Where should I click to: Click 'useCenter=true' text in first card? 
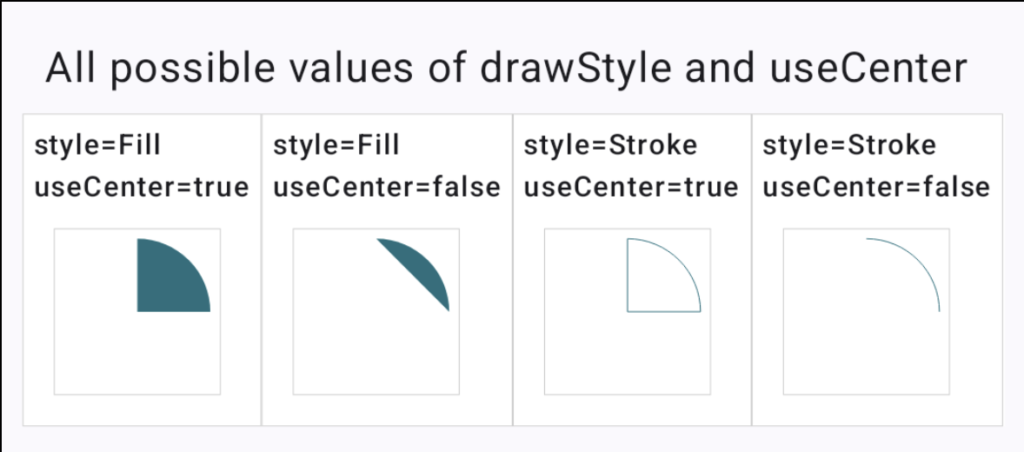[142, 188]
